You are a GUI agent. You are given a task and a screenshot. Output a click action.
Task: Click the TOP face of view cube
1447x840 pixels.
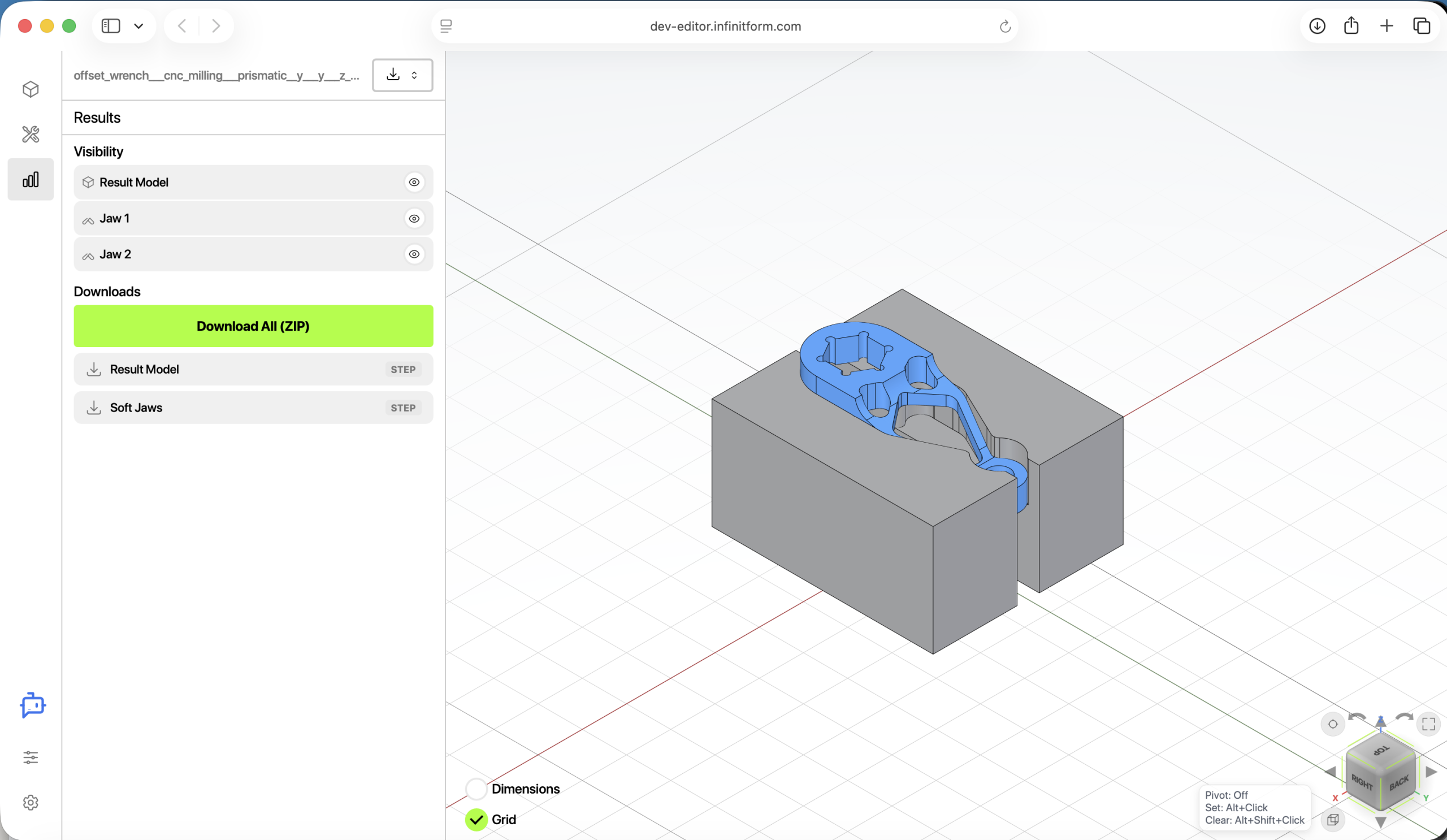pos(1381,751)
